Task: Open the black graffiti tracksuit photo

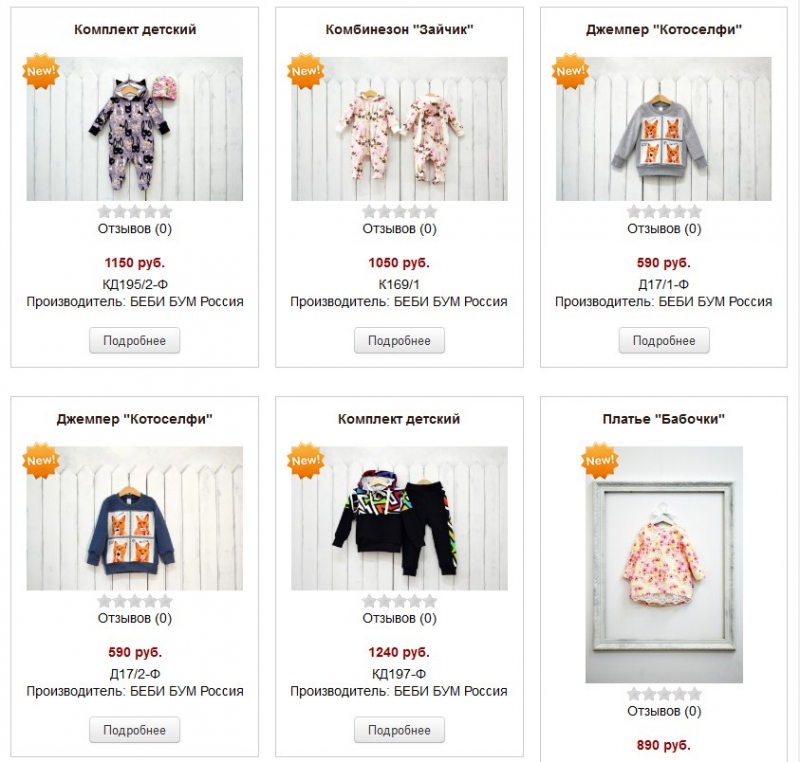Action: [x=399, y=518]
